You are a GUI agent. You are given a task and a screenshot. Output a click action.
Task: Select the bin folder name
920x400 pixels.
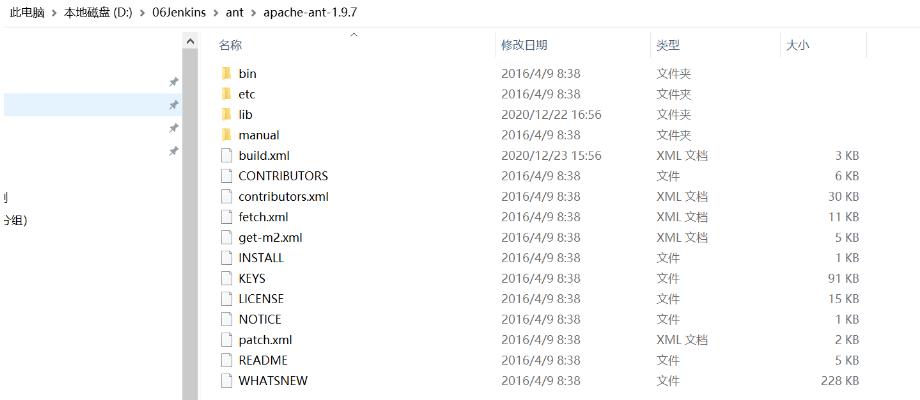click(247, 73)
